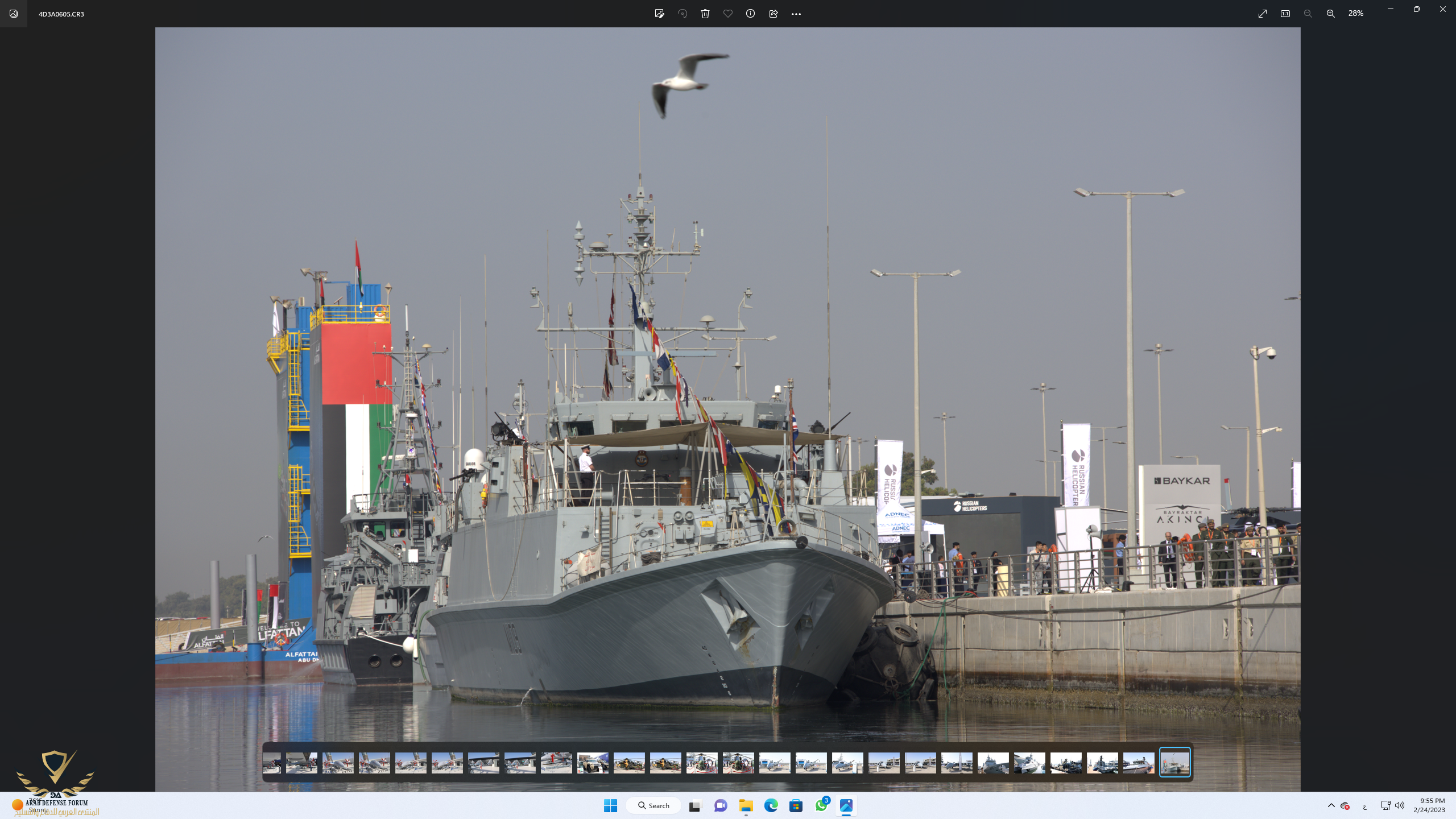The height and width of the screenshot is (819, 1456).
Task: Open the Edit image tool
Action: (659, 14)
